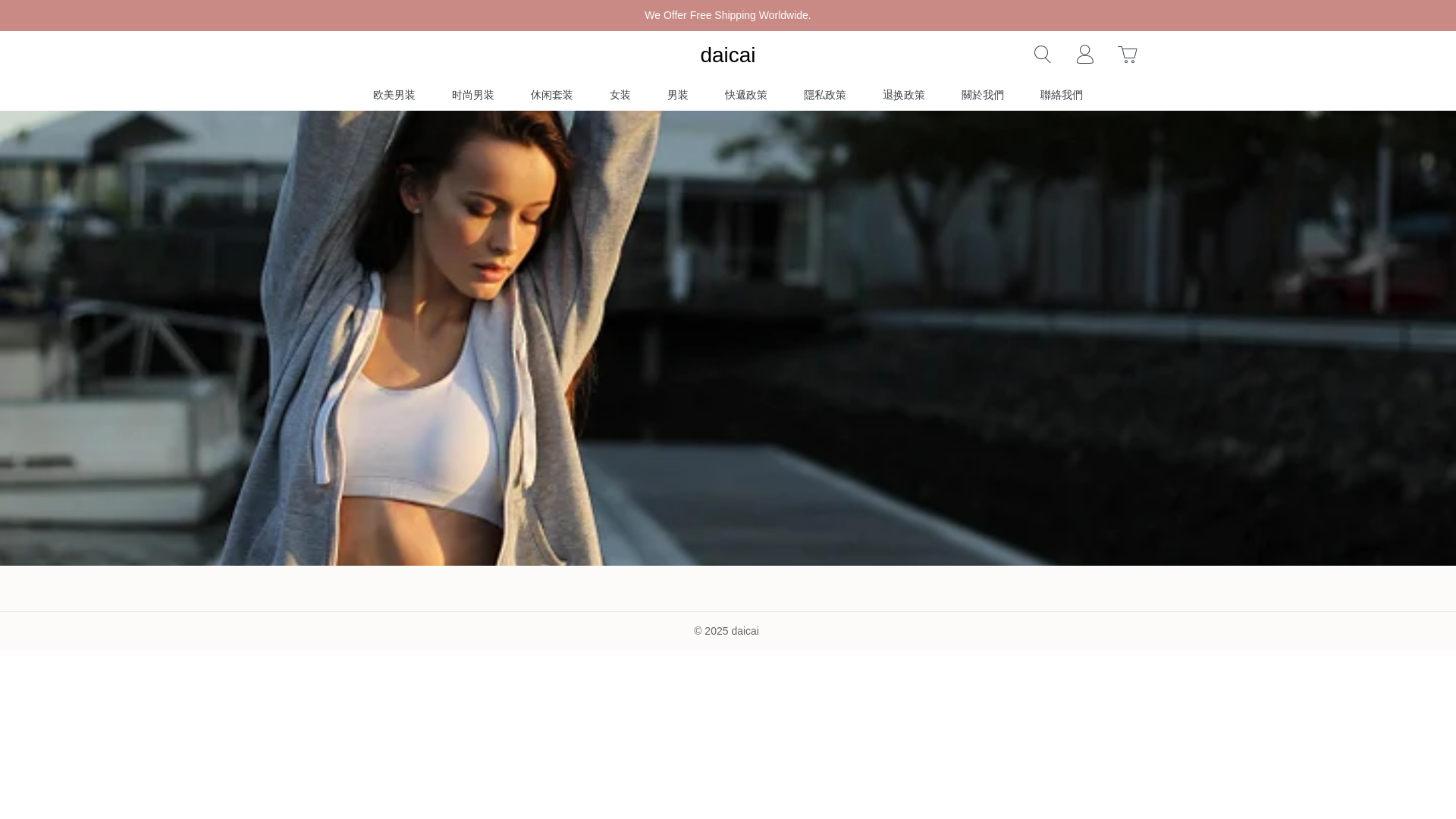
Task: Click the user account icon
Action: 1084,55
